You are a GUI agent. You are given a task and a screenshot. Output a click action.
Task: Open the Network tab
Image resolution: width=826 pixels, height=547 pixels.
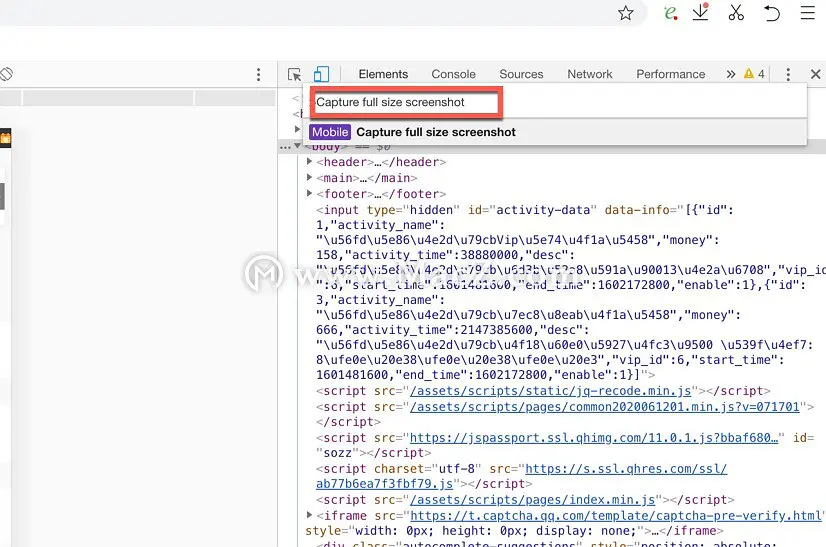(x=589, y=74)
